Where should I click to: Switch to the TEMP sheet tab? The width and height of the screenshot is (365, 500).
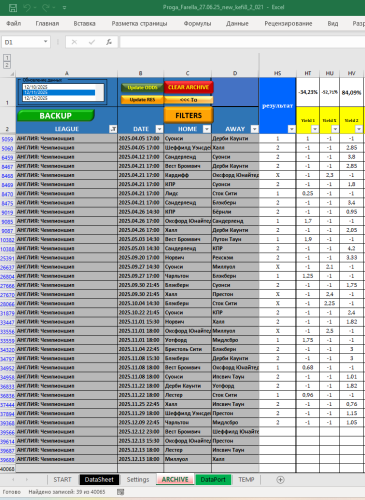[x=246, y=479]
